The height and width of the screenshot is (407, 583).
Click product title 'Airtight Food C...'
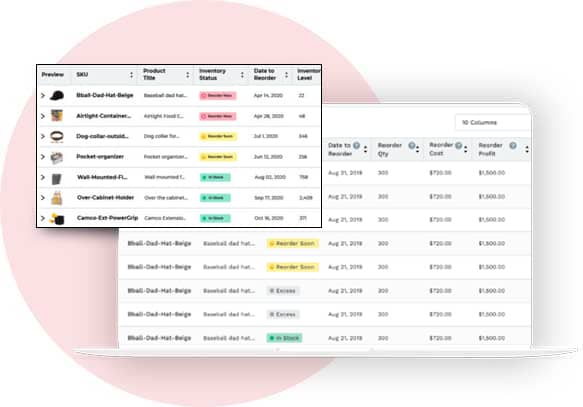164,116
